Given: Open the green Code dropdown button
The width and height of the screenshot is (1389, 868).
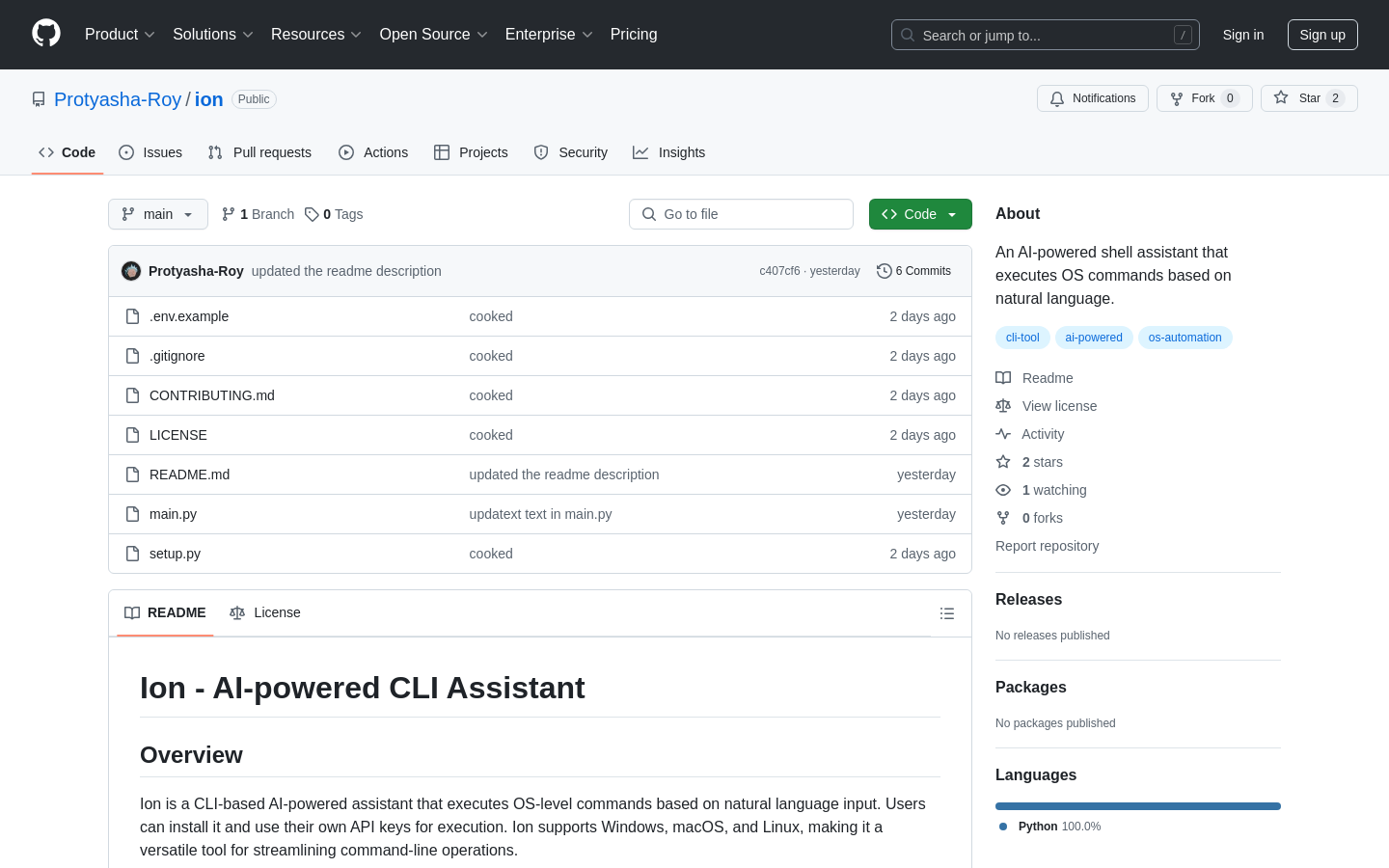Looking at the screenshot, I should pos(920,214).
